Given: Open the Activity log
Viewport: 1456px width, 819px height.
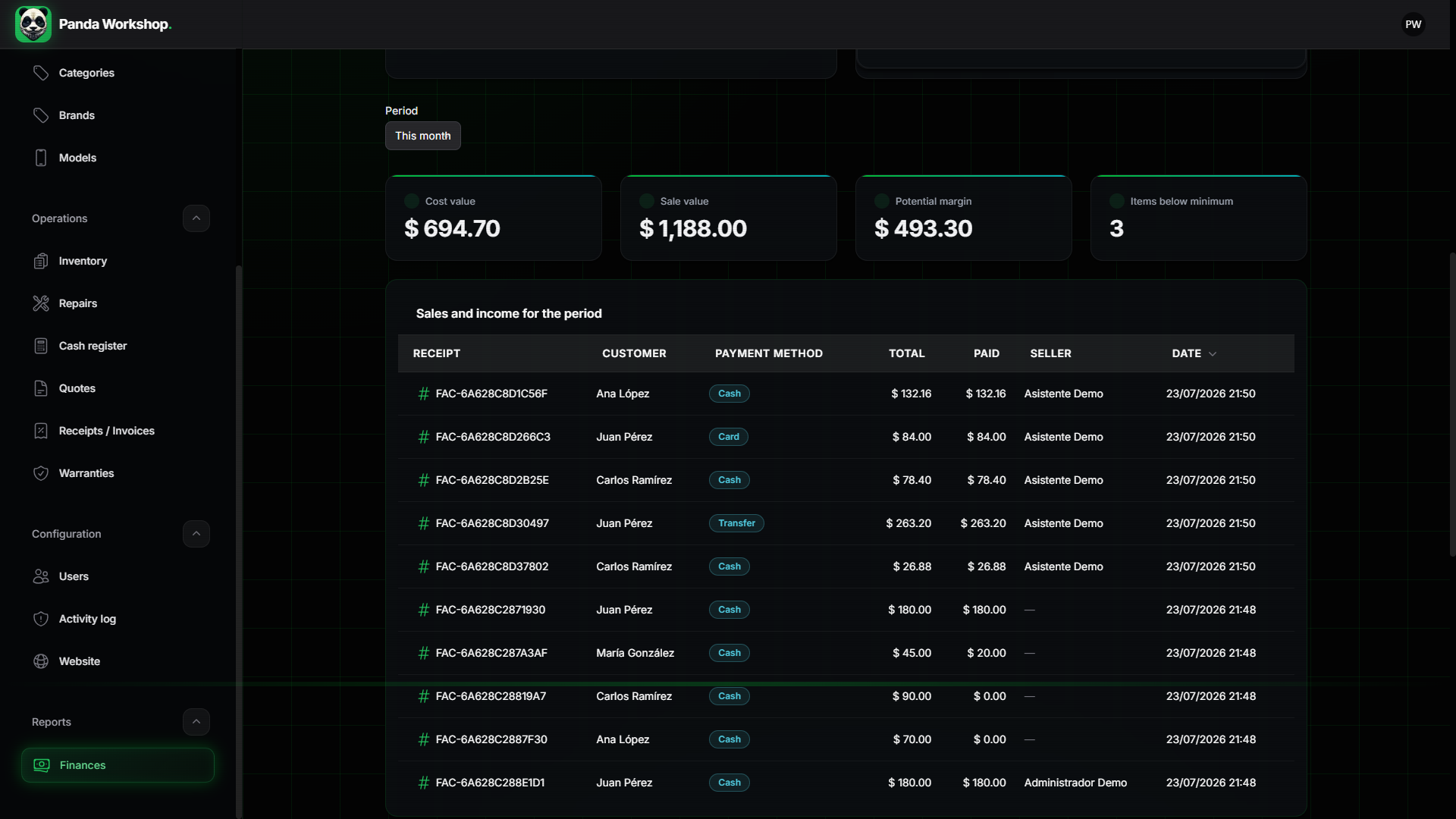Looking at the screenshot, I should (x=118, y=619).
